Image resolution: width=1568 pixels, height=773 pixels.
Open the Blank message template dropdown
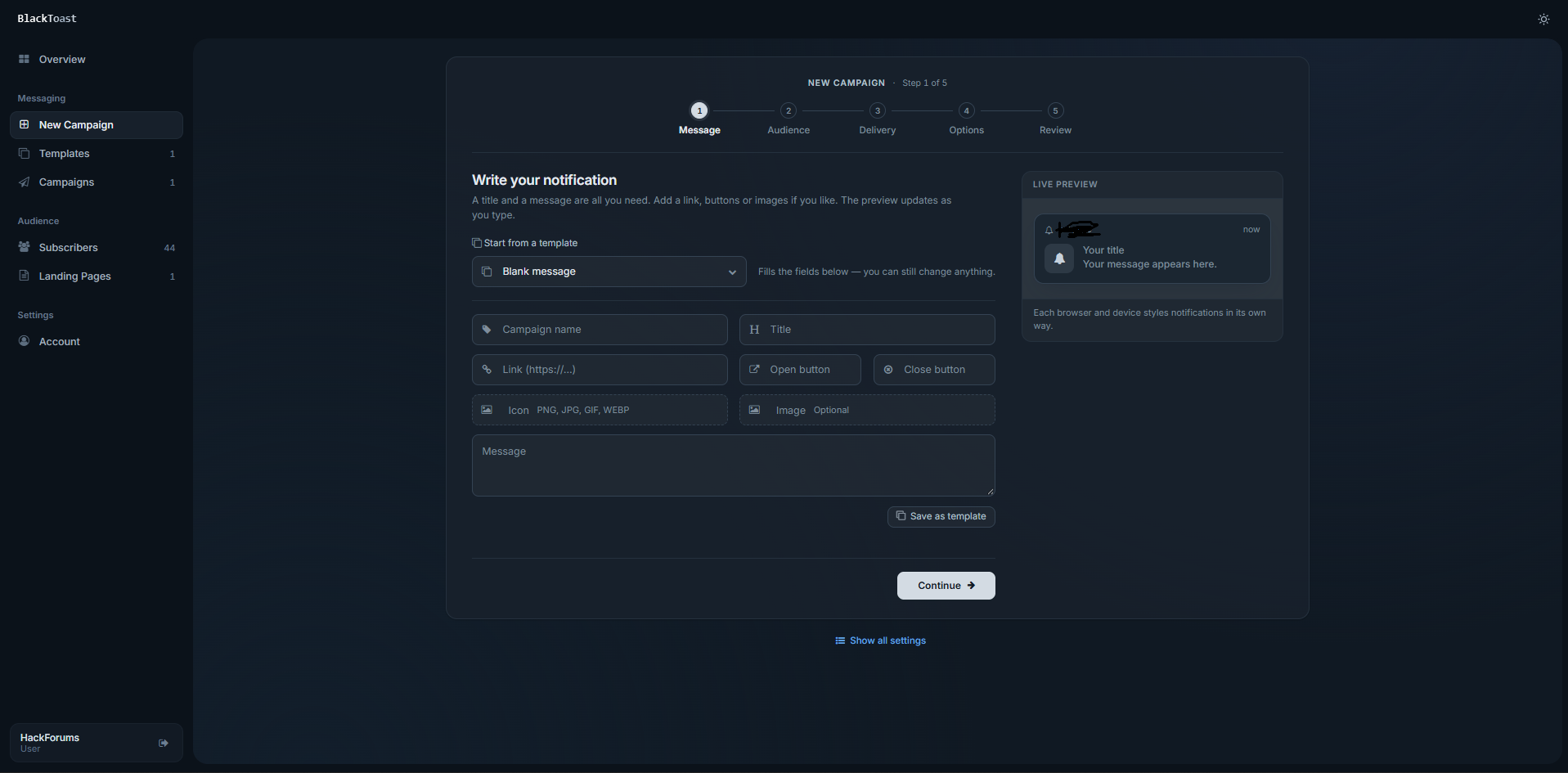609,272
